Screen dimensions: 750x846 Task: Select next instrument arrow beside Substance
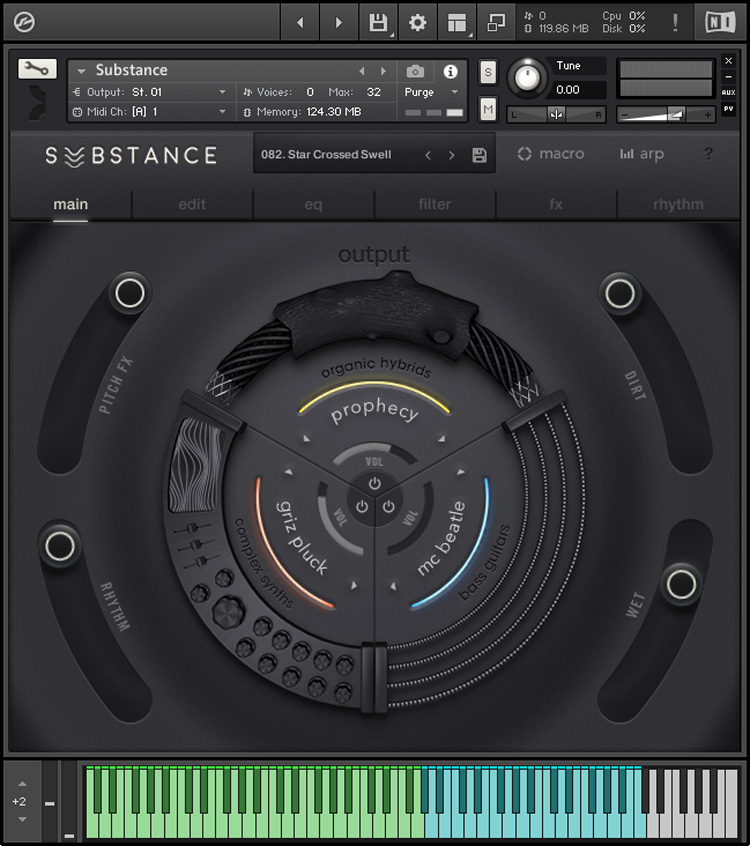point(383,71)
